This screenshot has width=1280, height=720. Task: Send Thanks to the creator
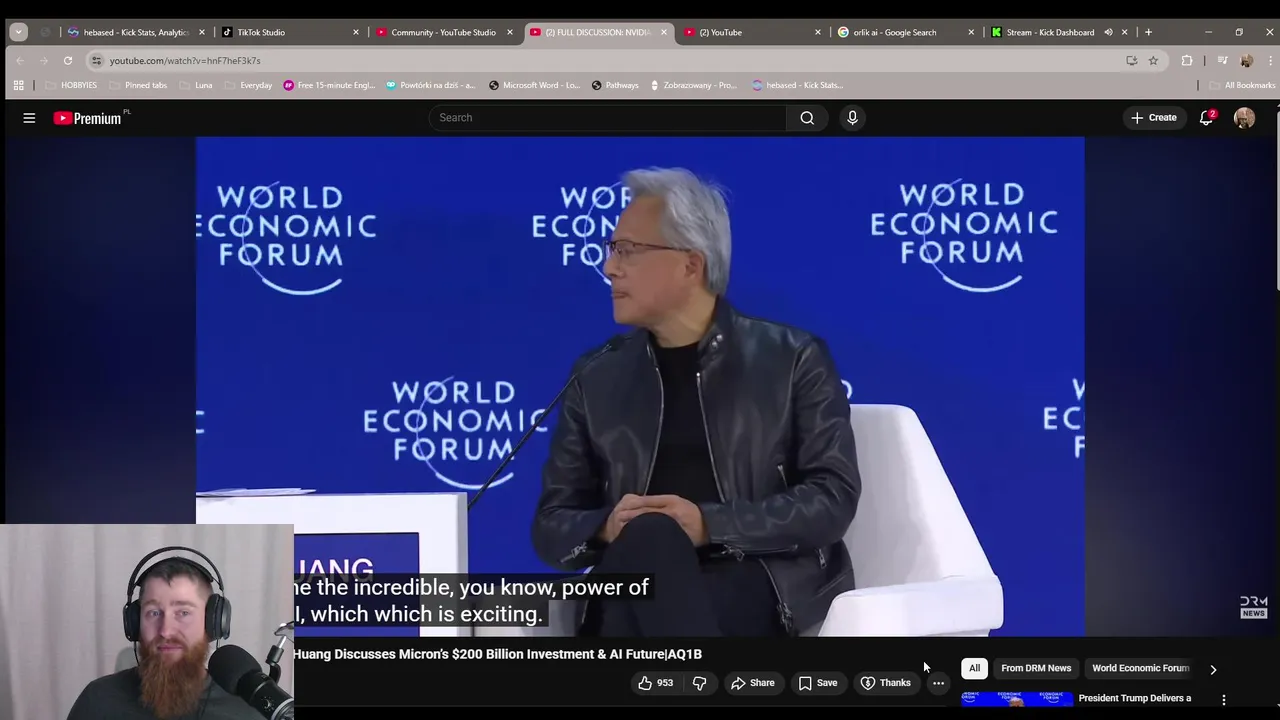click(x=886, y=683)
